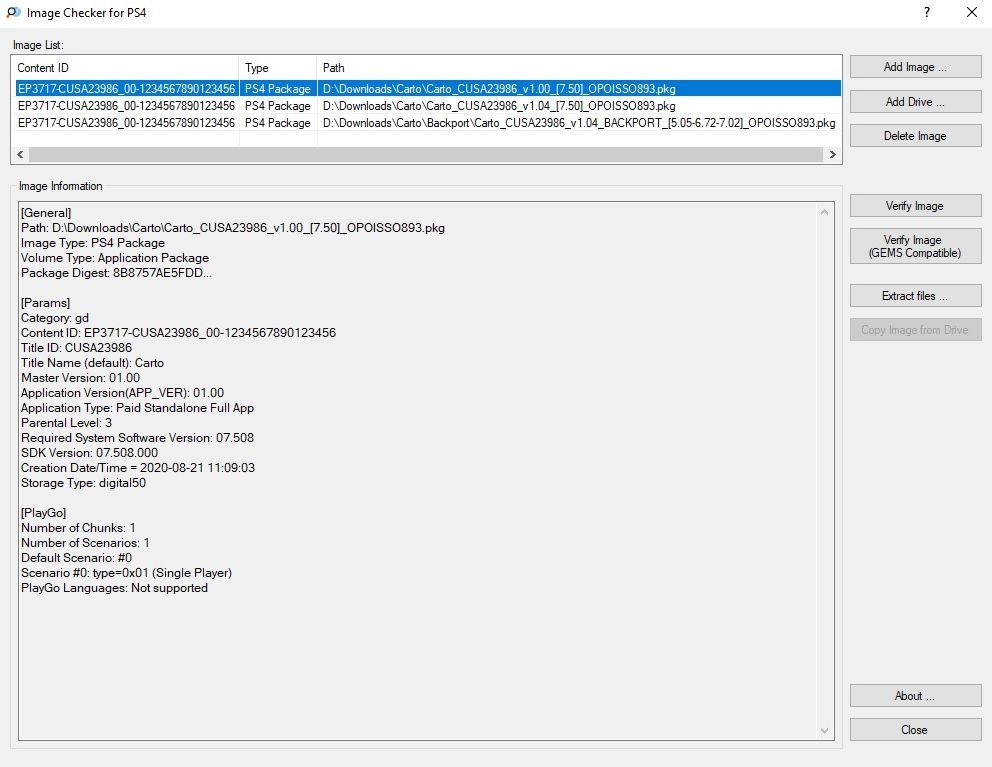
Task: Run Verify Image (GEMS Compatible)
Action: pos(915,246)
